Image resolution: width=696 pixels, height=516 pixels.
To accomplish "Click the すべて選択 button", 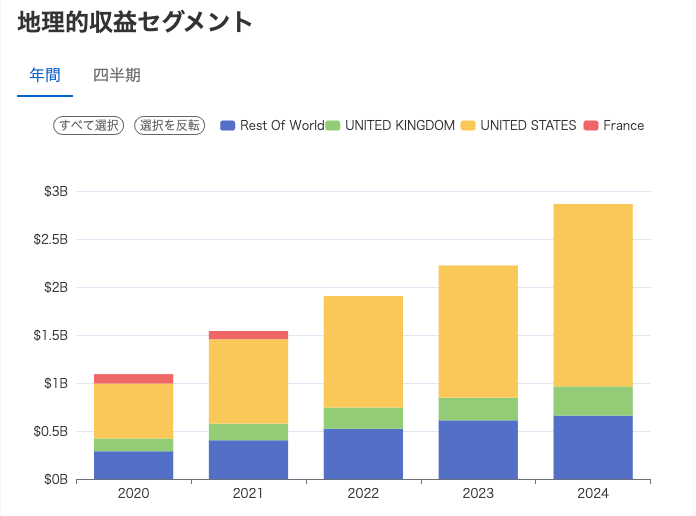I will click(x=88, y=125).
